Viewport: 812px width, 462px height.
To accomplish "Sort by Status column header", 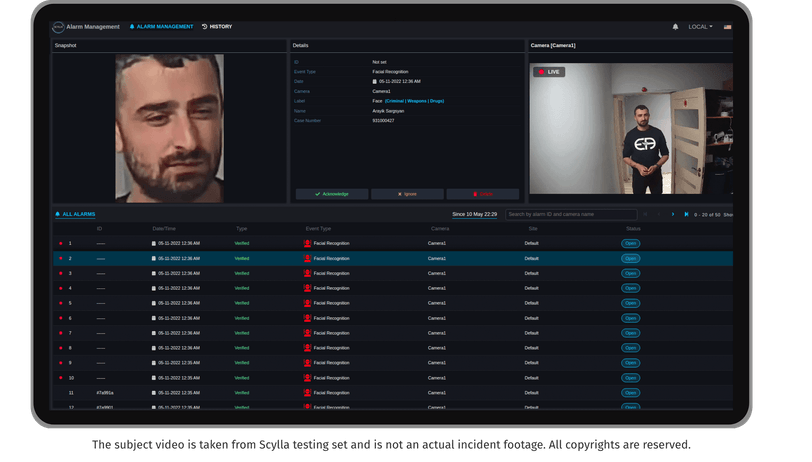I will point(633,229).
